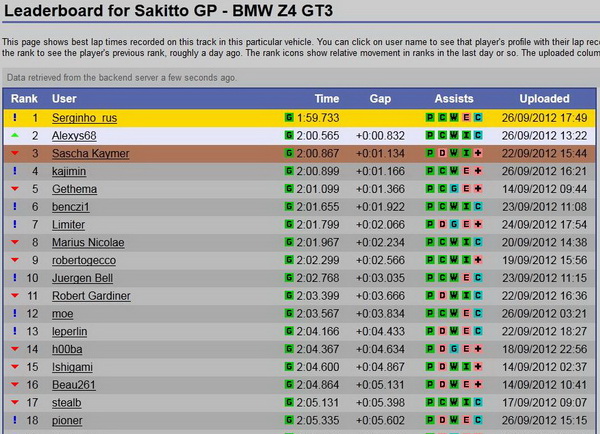Screen dimensions: 600x434
Task: Open pioner player profile
Action: 67,421
